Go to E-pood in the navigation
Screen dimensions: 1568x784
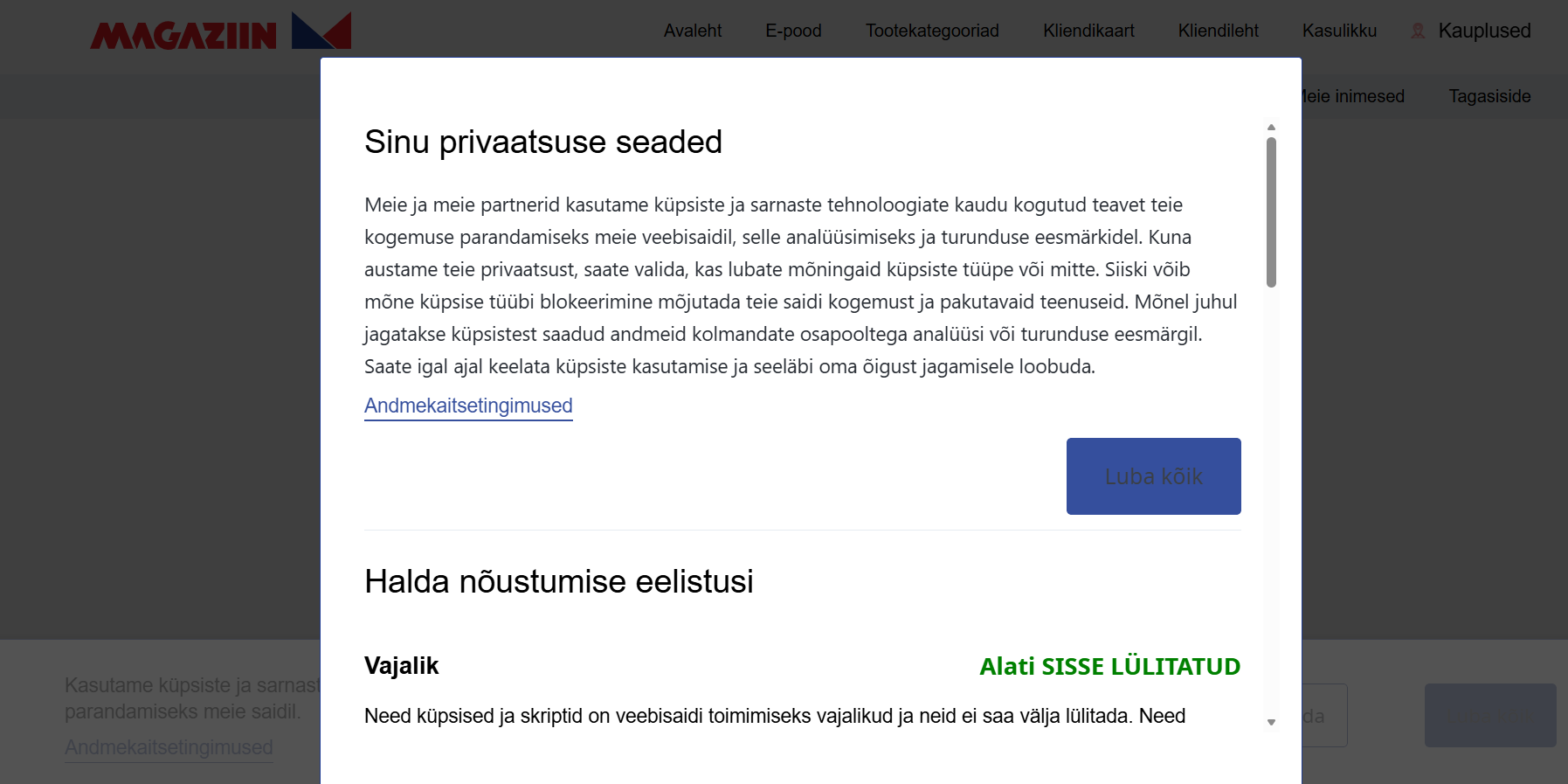coord(793,31)
